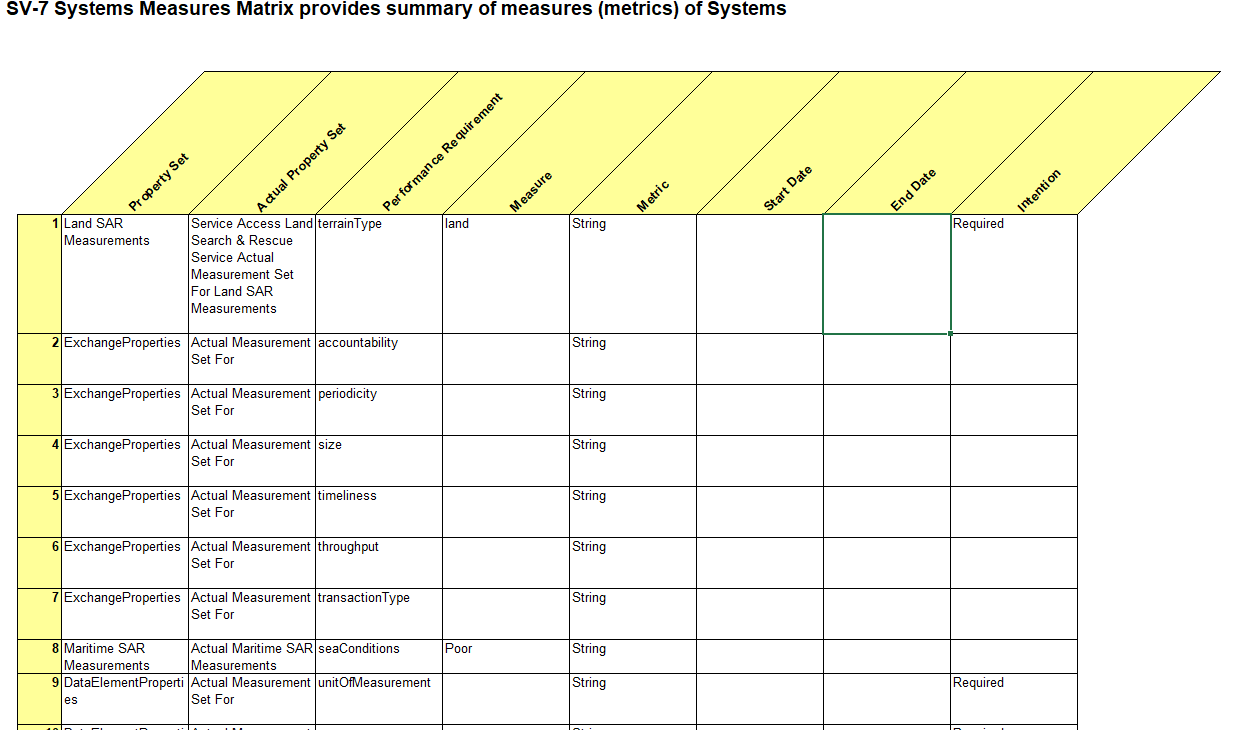Select Required in the unitOfMeasurement row

[x=1014, y=699]
